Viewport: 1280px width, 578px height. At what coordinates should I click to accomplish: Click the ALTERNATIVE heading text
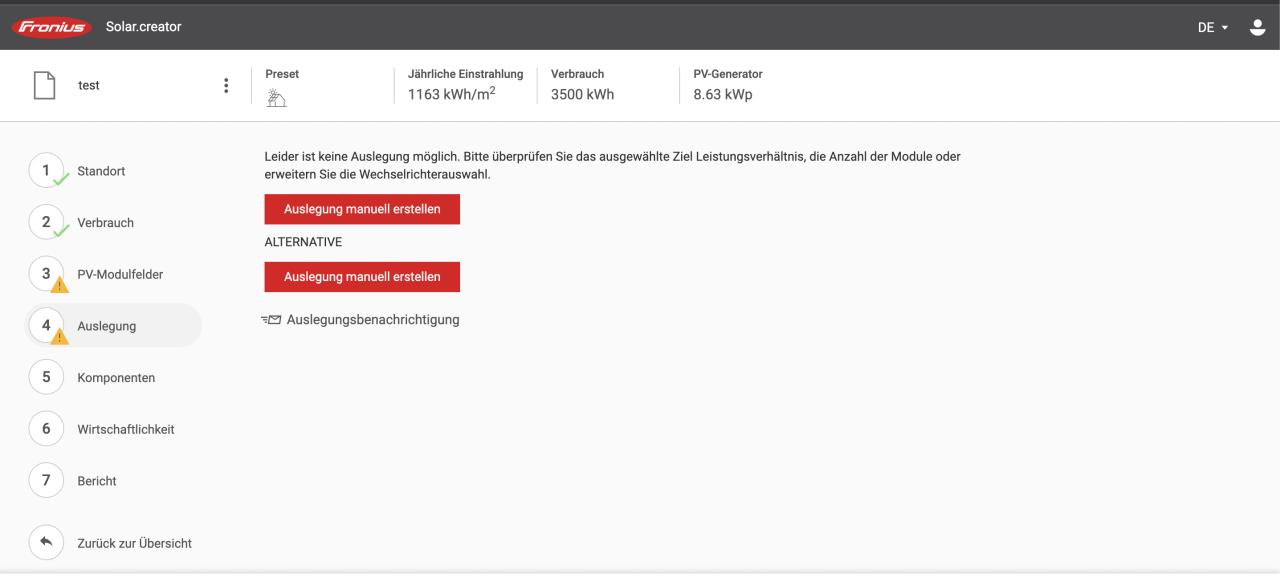point(303,243)
